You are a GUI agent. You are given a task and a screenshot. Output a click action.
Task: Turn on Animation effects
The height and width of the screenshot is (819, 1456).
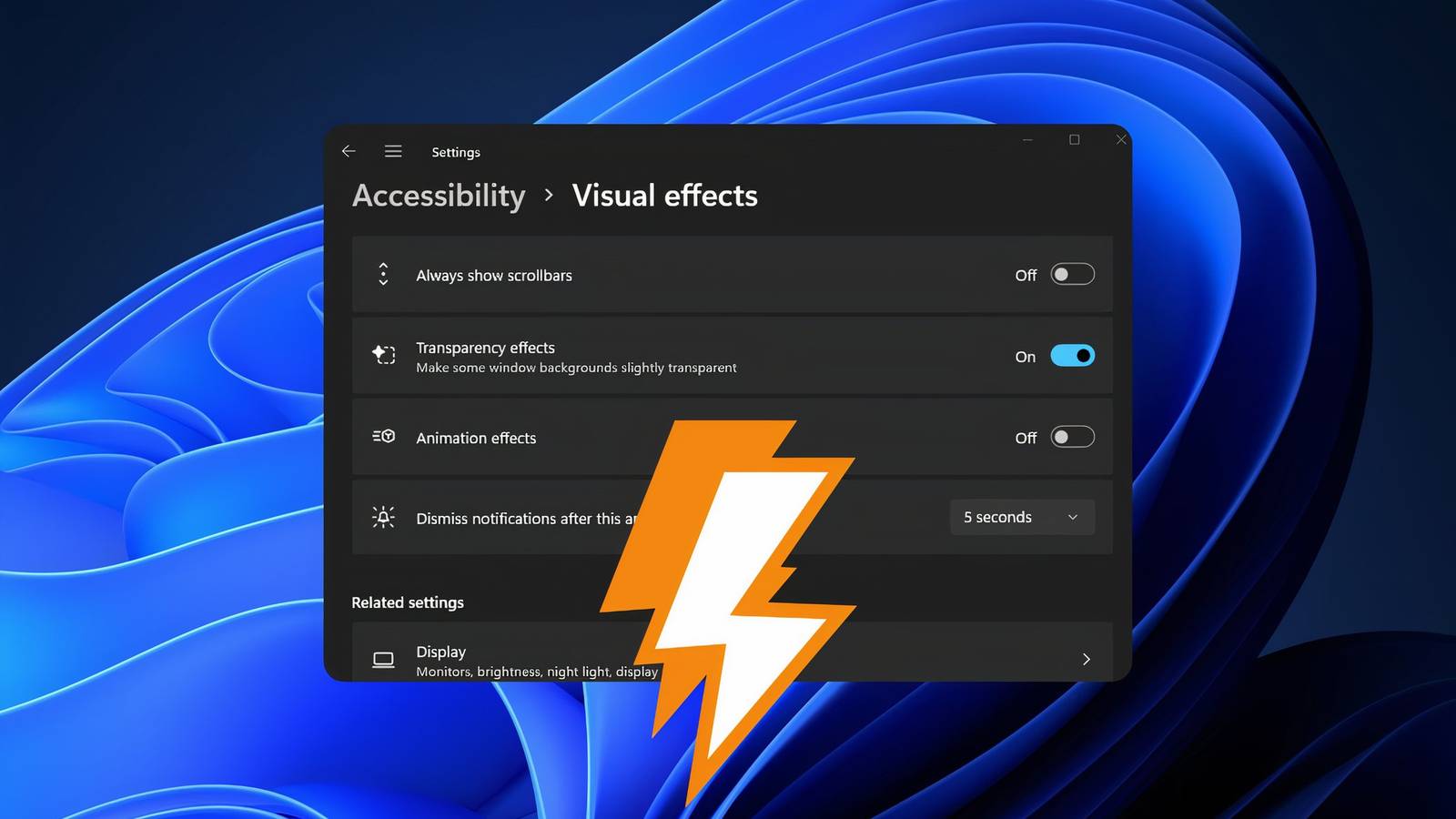1072,437
